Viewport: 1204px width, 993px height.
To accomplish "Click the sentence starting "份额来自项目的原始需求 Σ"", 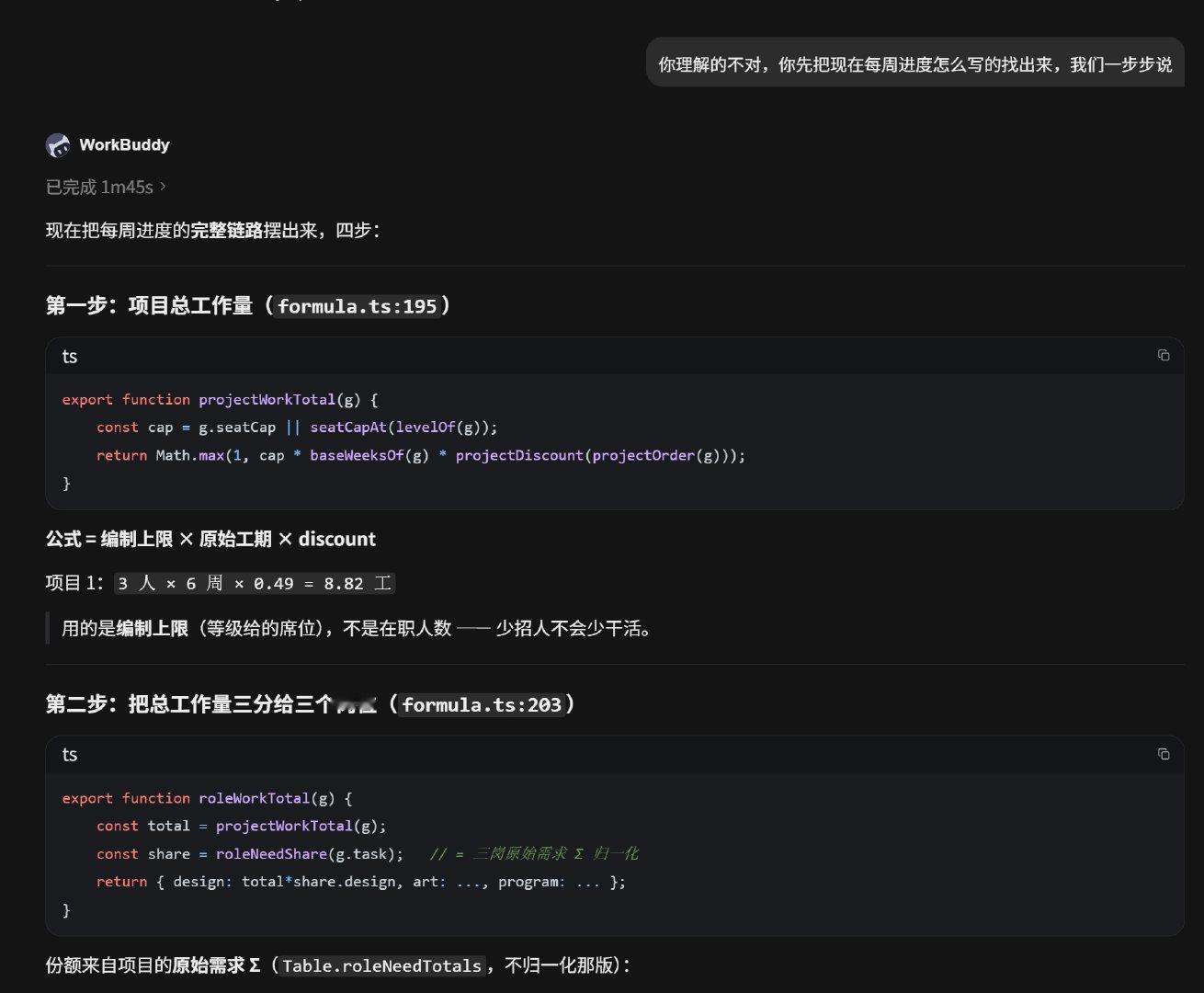I will (339, 966).
